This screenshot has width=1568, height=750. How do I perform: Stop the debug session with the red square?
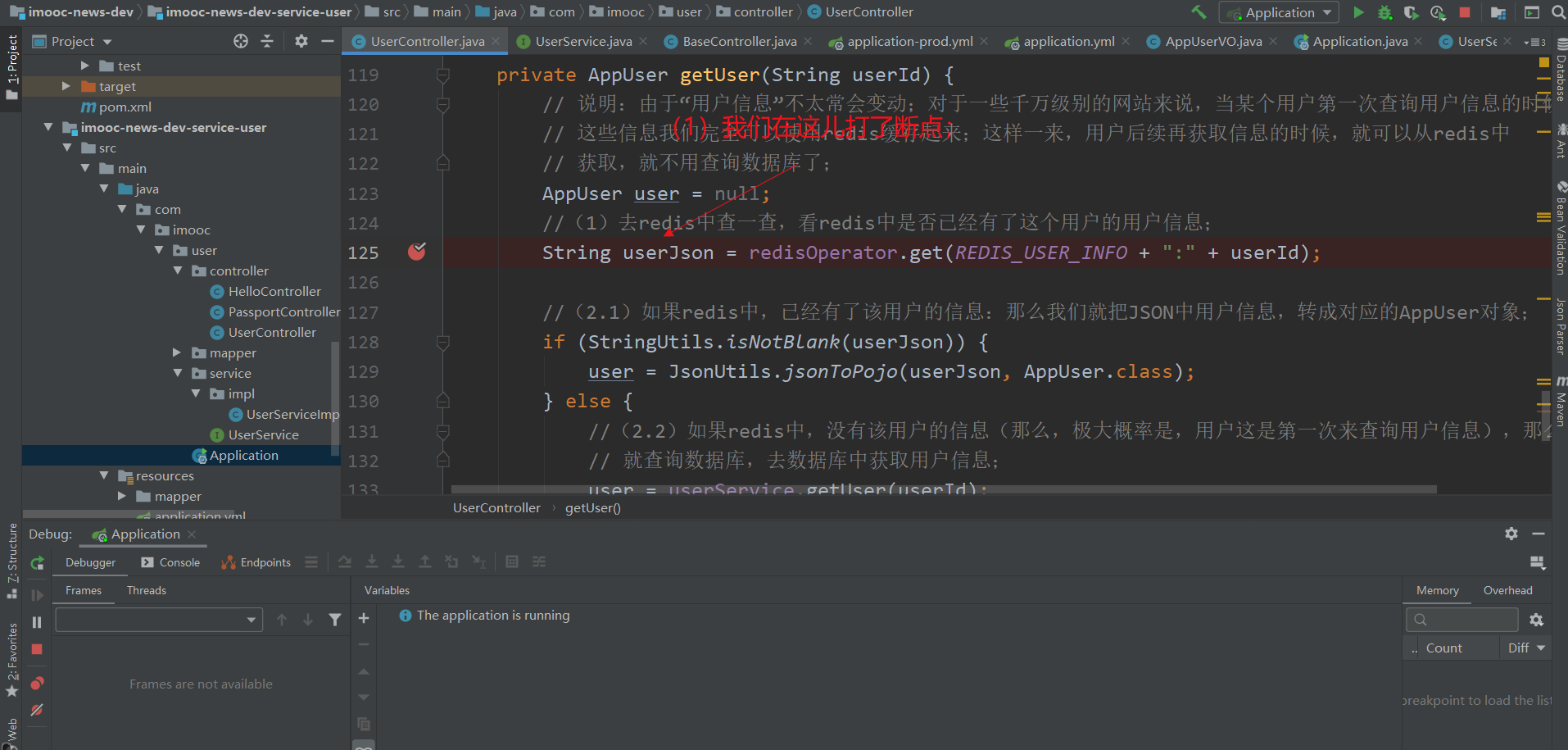[37, 649]
